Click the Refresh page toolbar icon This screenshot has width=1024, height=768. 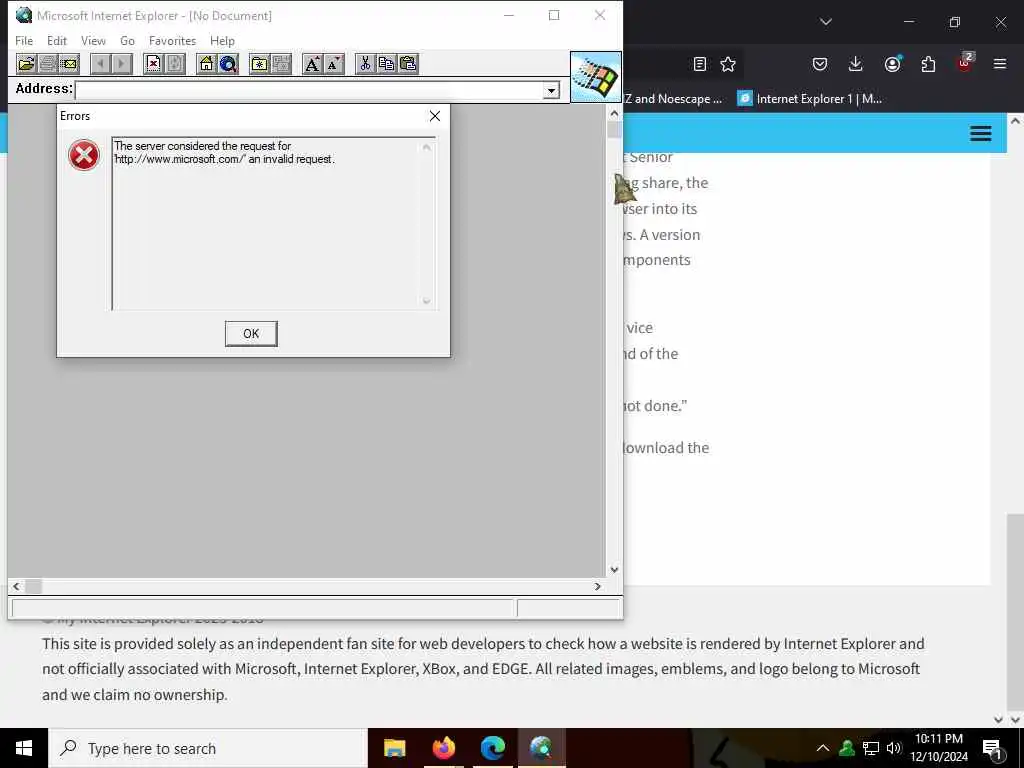pos(174,64)
